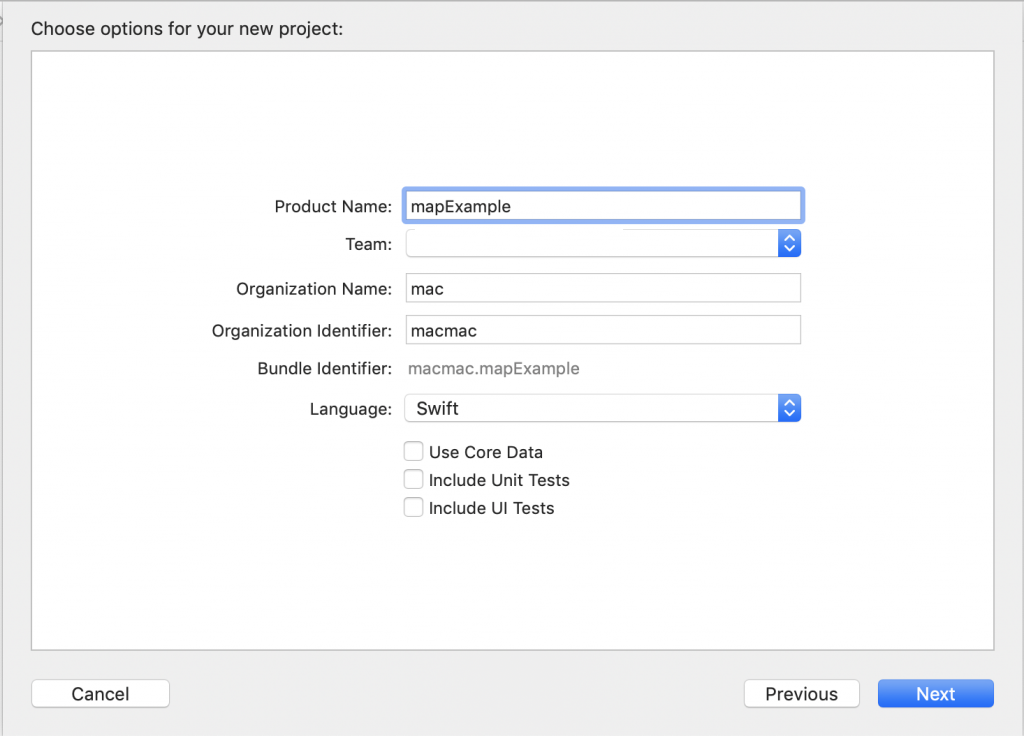Open the Language dropdown showing Swift

pos(592,408)
